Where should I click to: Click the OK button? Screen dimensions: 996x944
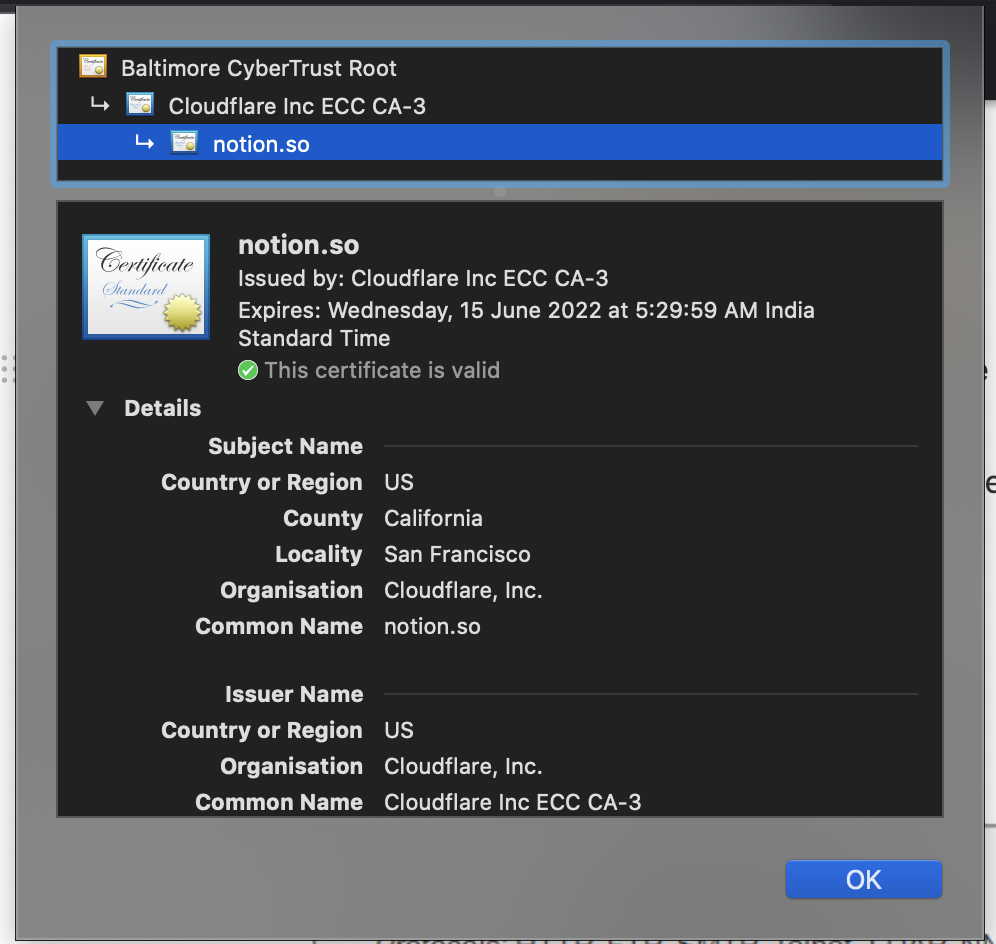pyautogui.click(x=864, y=879)
